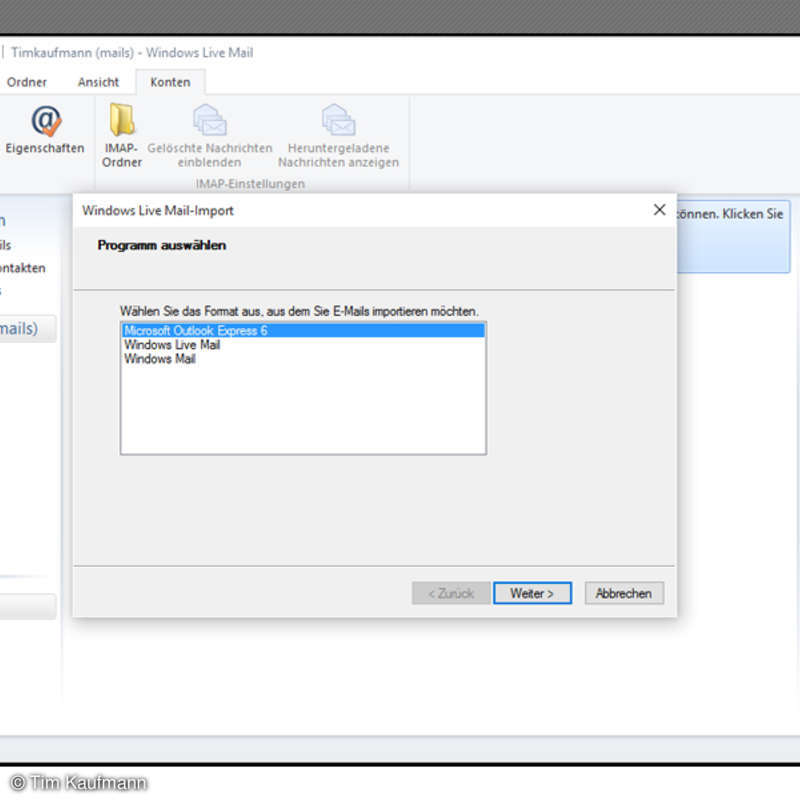Click the blue info banner behind dialog
The image size is (800, 800).
(x=734, y=236)
